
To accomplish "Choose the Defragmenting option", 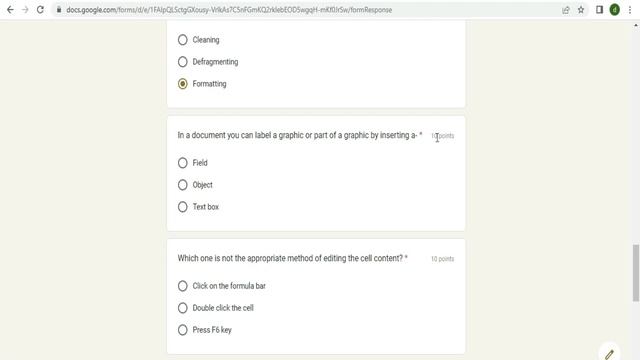I will 182,62.
